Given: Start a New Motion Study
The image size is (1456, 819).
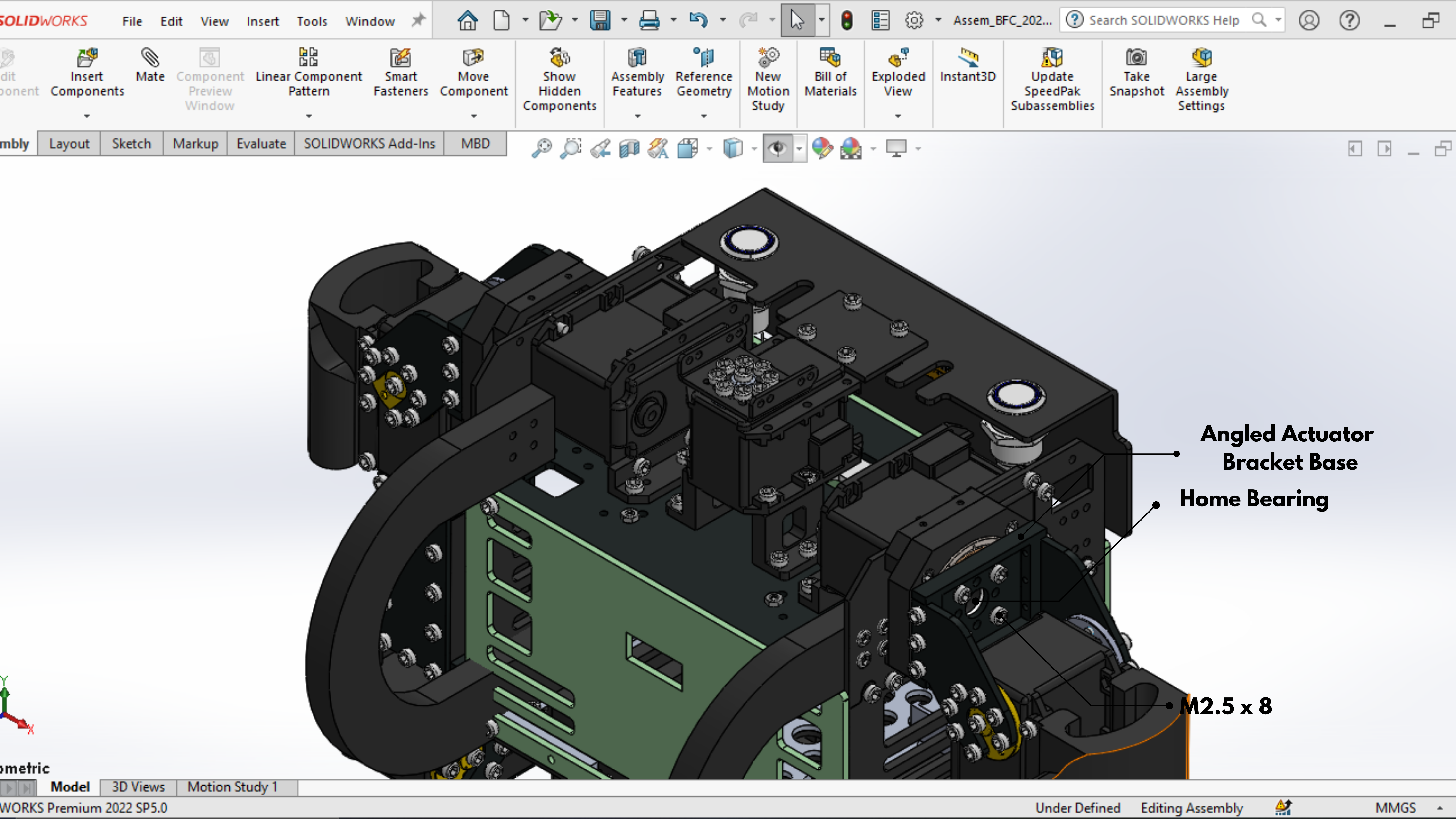Looking at the screenshot, I should coord(768,79).
